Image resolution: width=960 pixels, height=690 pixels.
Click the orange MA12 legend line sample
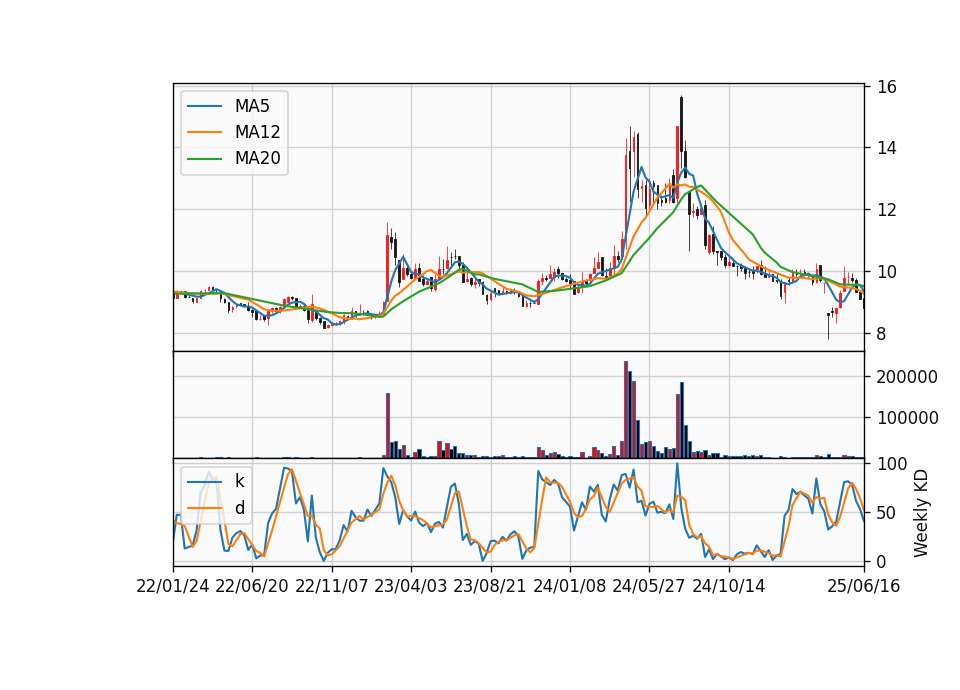tap(204, 132)
